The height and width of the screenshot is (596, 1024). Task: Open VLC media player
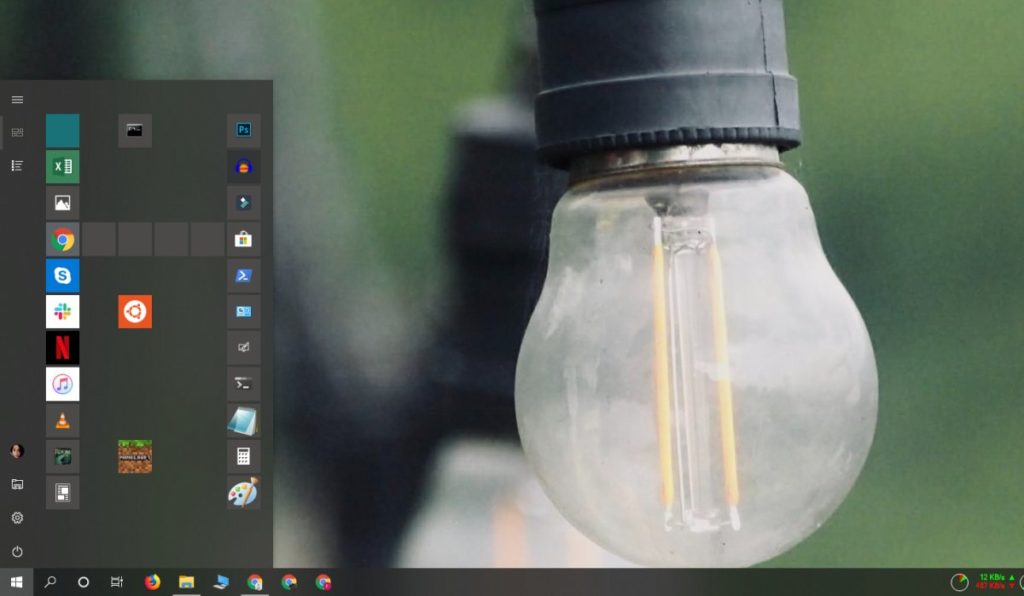(62, 420)
